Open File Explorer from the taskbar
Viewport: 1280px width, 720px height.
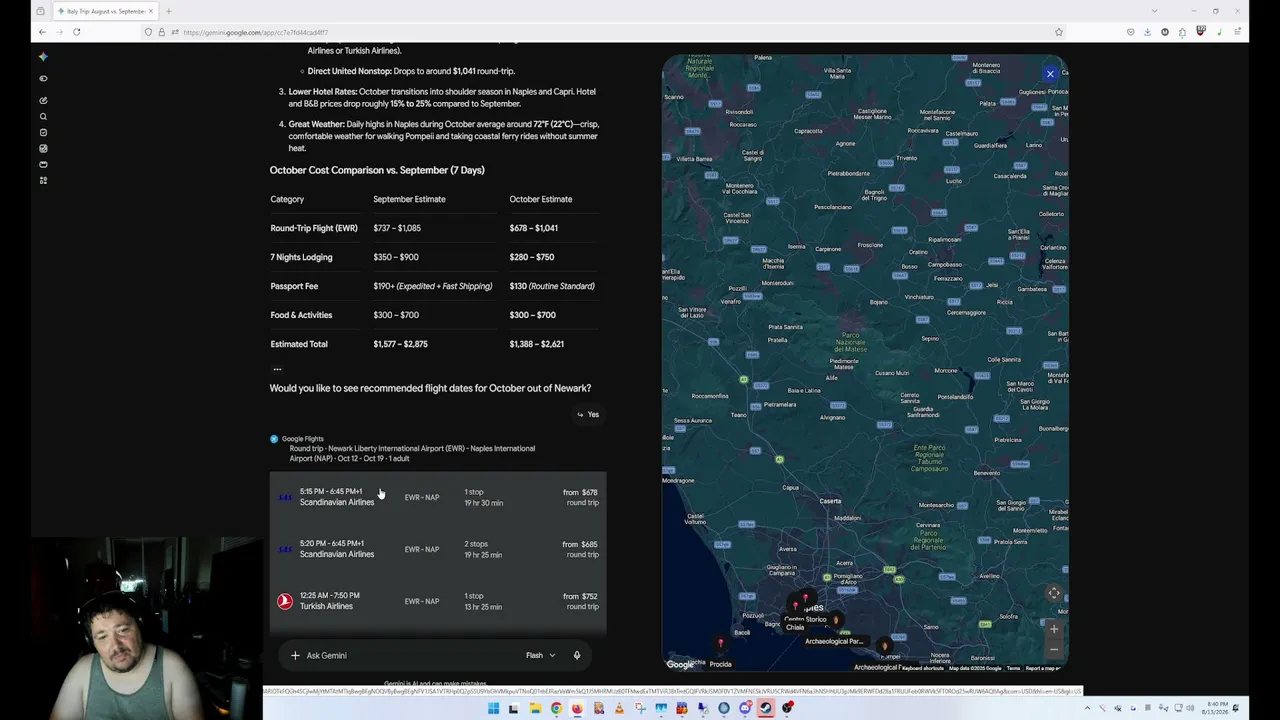point(535,709)
